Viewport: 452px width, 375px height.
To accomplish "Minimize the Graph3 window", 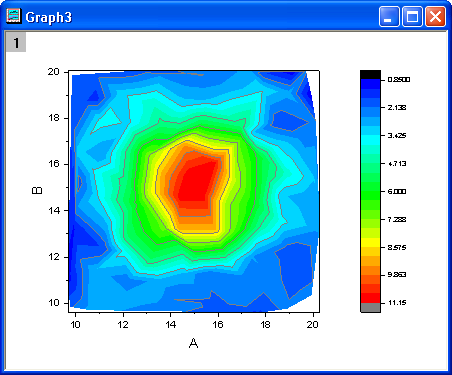I will click(389, 16).
